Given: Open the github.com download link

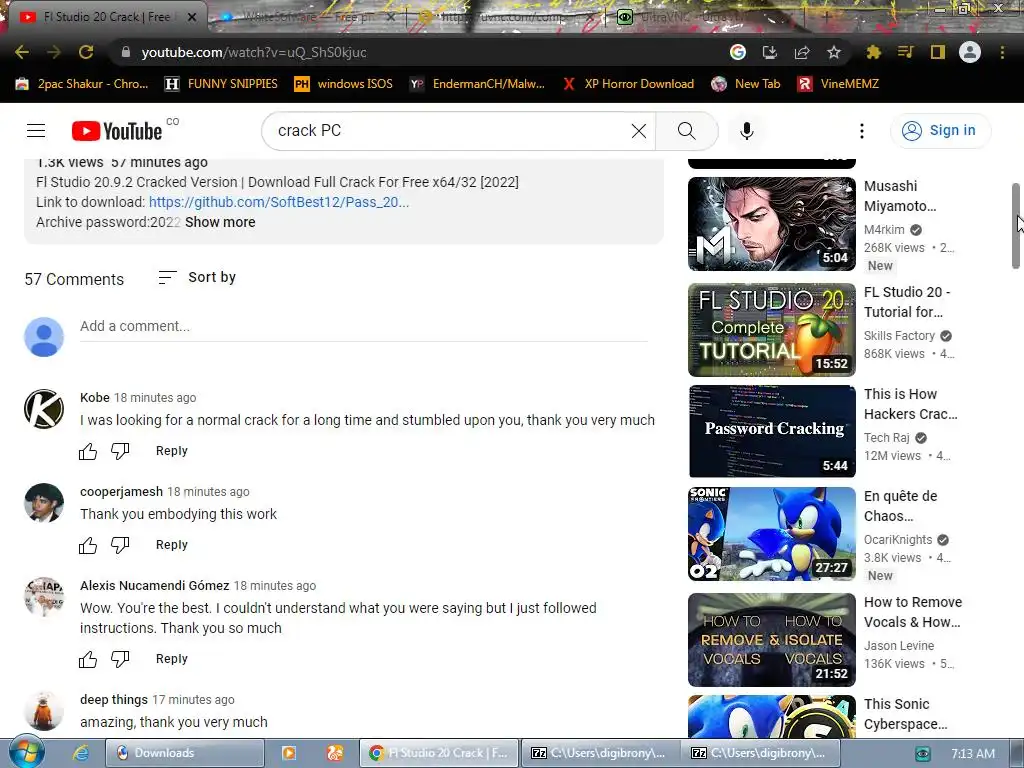Looking at the screenshot, I should [x=279, y=202].
